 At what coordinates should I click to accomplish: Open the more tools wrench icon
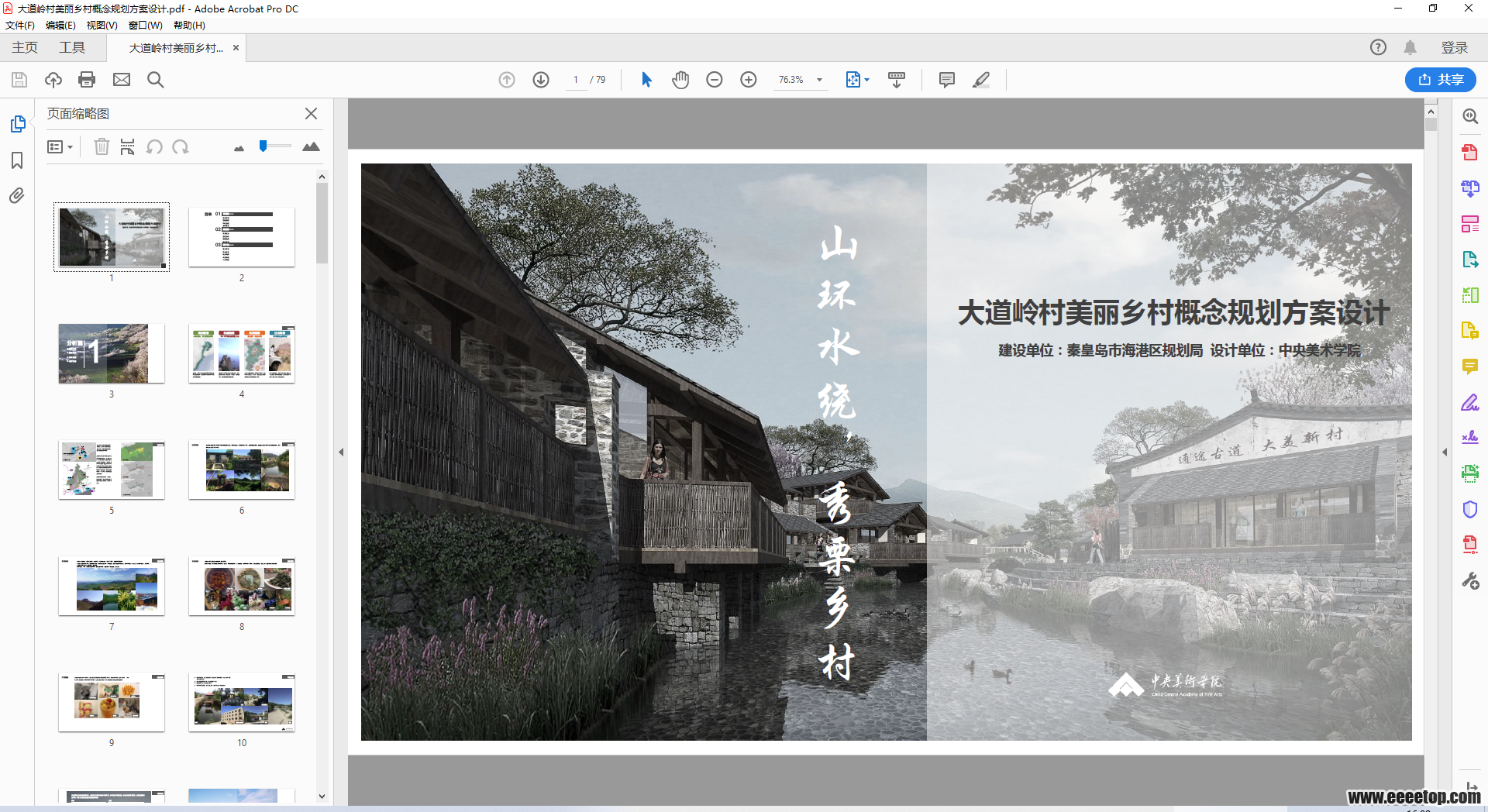[1469, 580]
